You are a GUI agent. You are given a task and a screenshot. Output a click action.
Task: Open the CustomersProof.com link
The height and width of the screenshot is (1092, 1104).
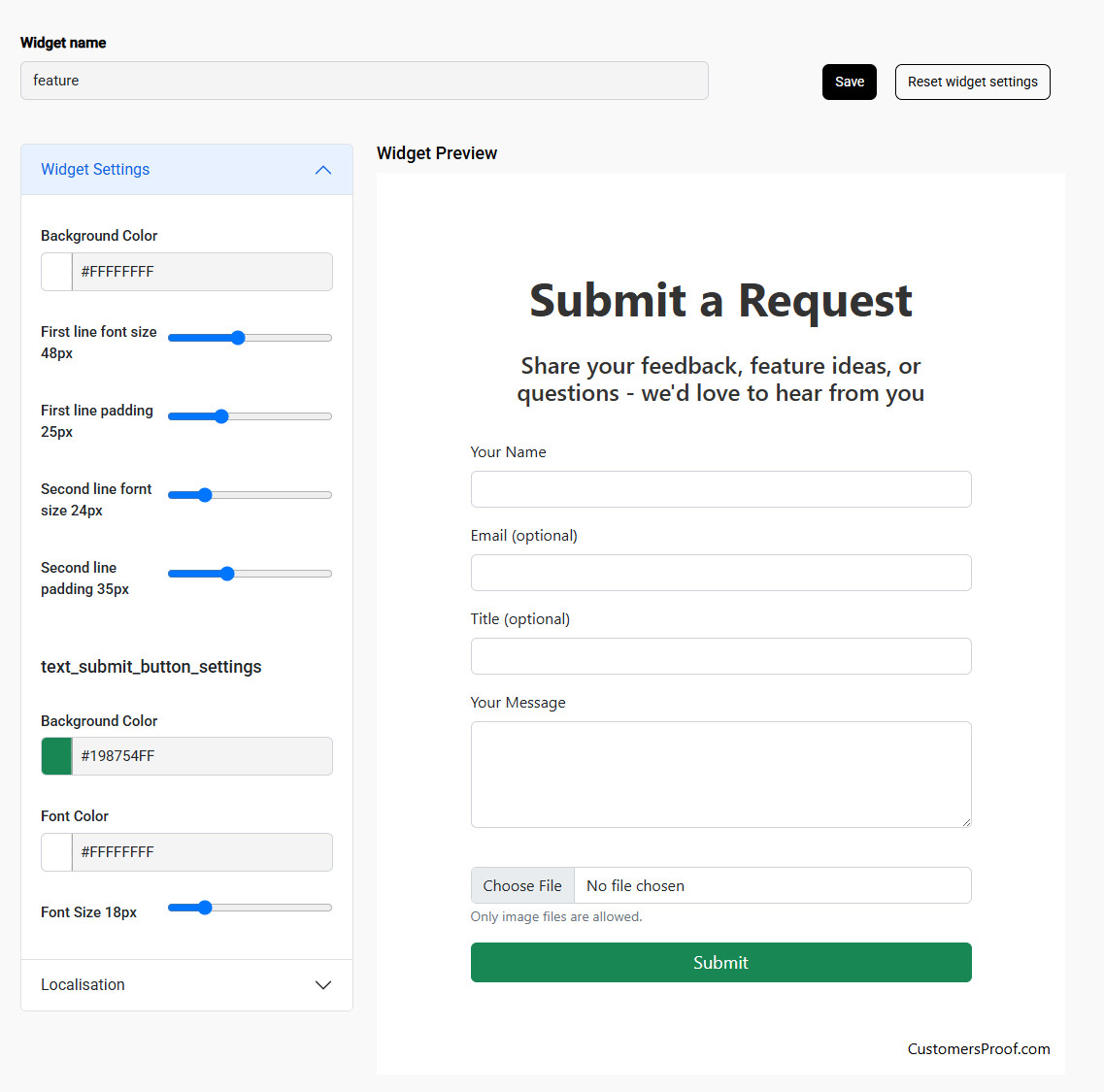[x=978, y=1048]
